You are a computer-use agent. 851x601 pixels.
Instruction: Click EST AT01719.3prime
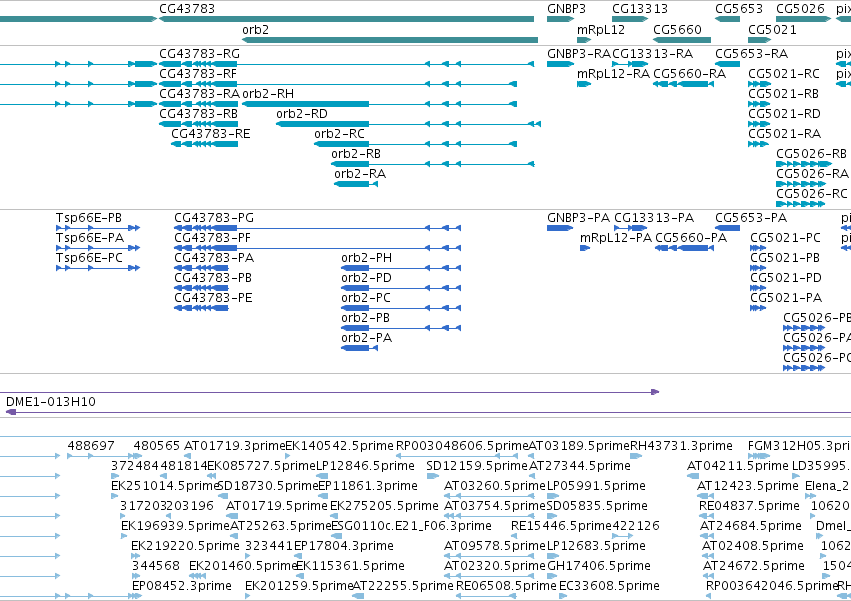point(234,446)
